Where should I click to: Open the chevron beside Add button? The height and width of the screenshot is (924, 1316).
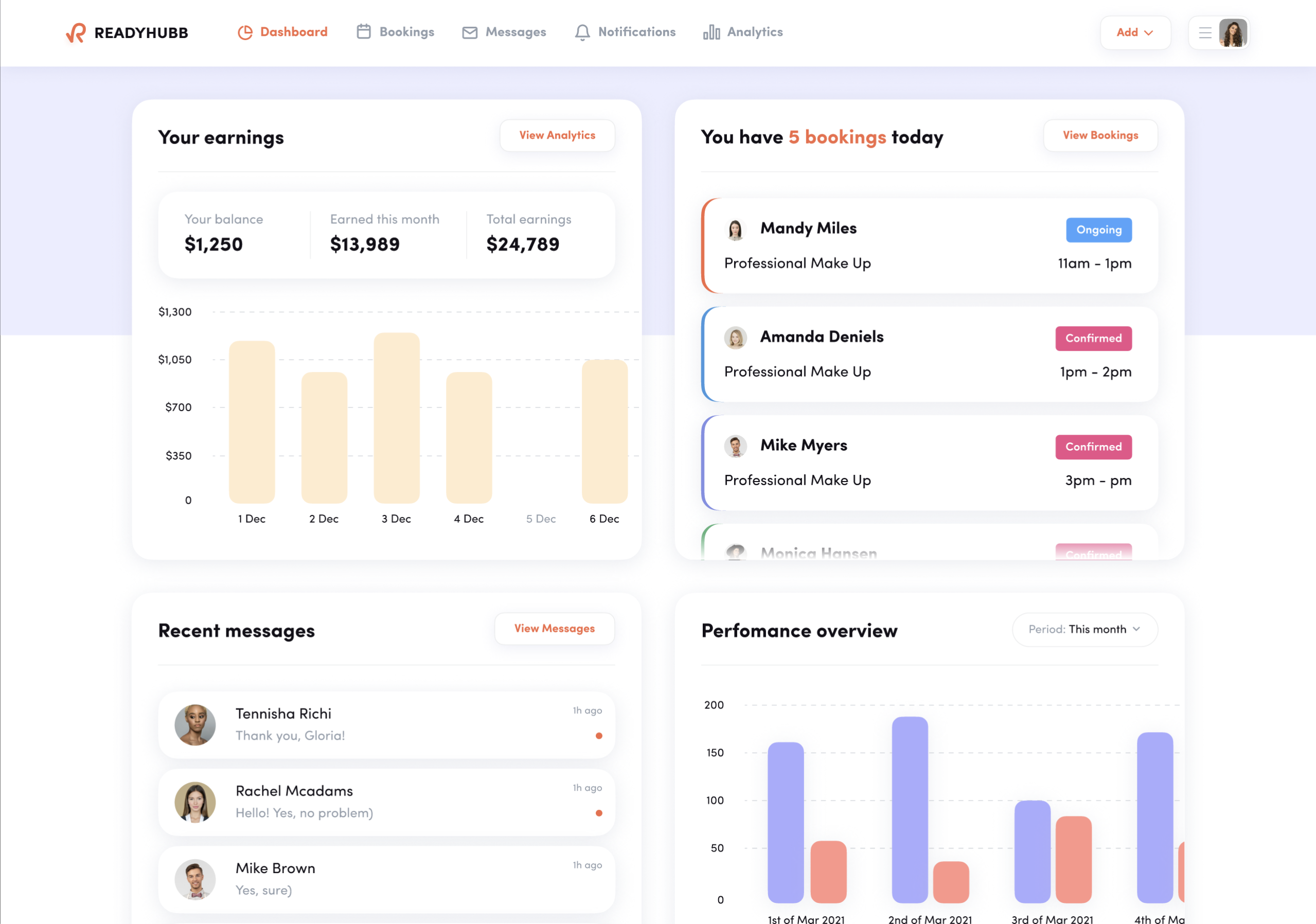[1149, 33]
